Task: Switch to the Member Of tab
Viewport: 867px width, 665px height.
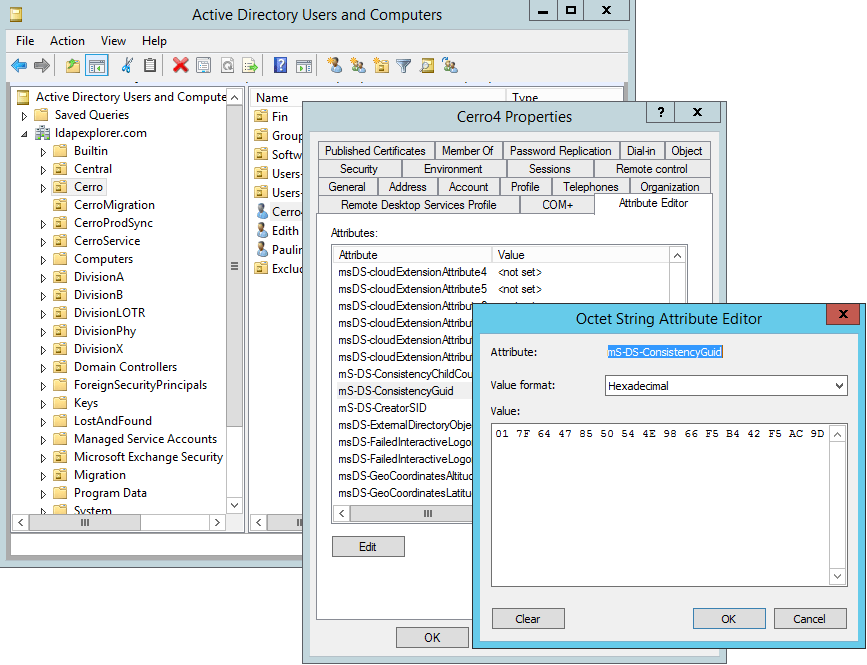Action: point(468,150)
